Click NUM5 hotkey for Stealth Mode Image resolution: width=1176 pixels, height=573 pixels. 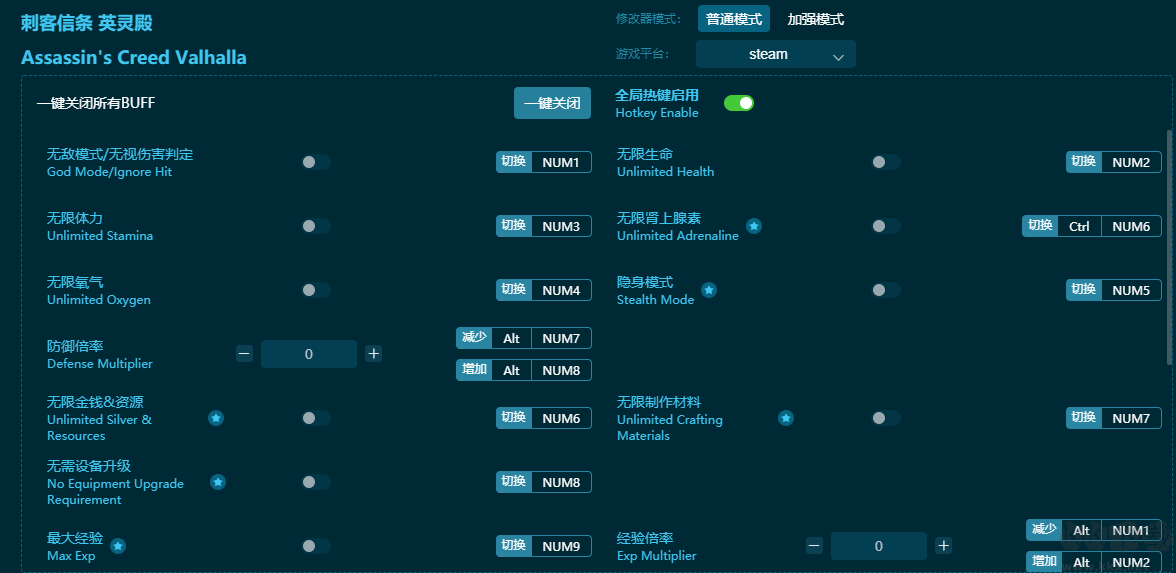(x=1131, y=290)
